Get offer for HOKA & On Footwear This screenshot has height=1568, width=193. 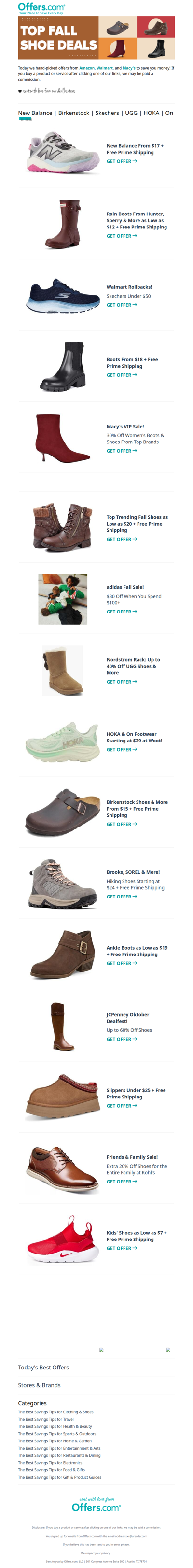coord(122,749)
